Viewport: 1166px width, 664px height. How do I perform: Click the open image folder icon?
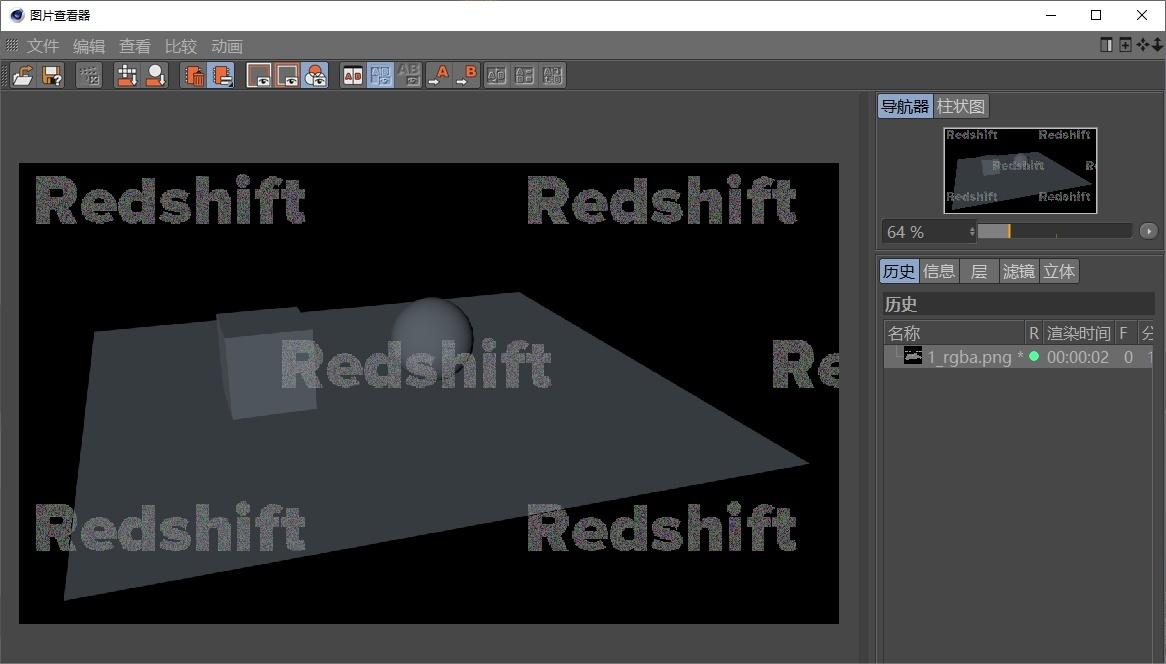23,75
